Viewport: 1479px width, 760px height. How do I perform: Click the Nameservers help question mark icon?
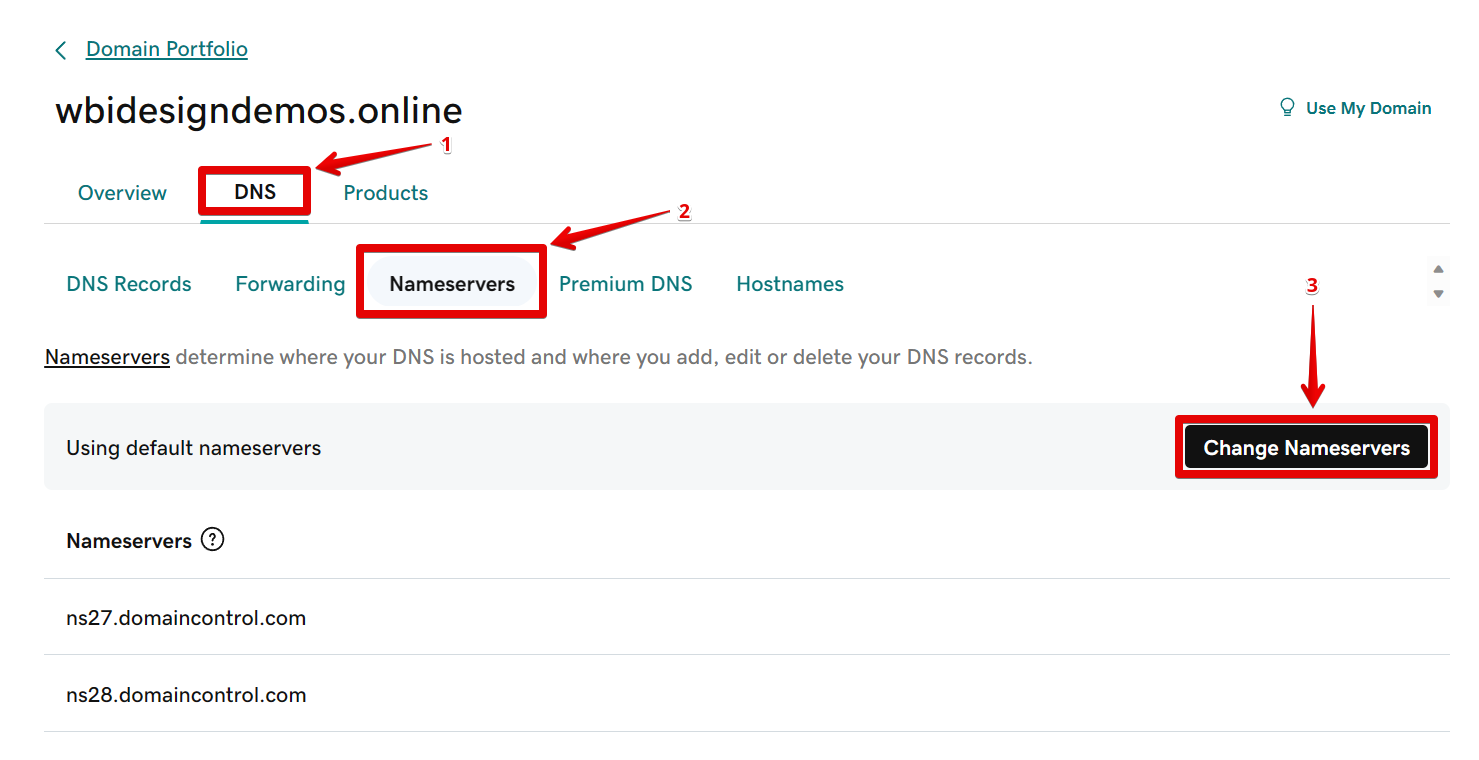(212, 540)
